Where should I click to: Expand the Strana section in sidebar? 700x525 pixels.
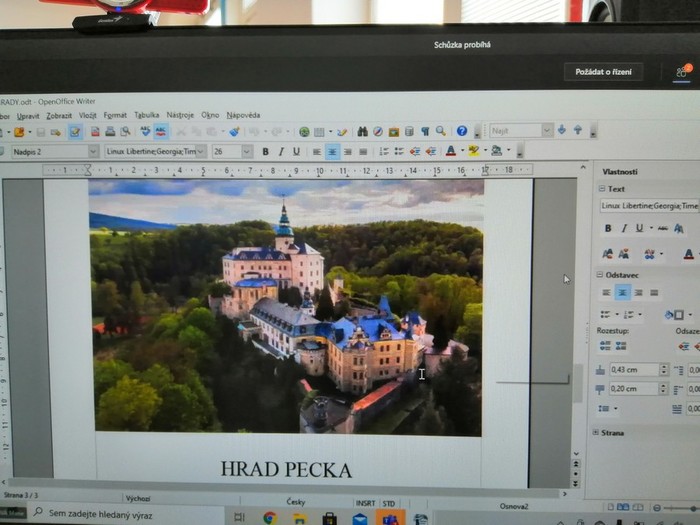pyautogui.click(x=596, y=433)
